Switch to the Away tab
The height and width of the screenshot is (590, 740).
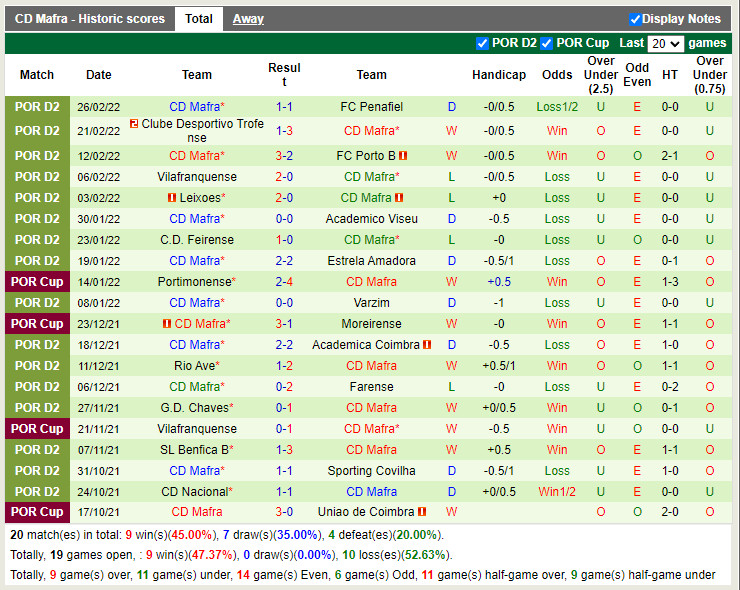tap(248, 19)
